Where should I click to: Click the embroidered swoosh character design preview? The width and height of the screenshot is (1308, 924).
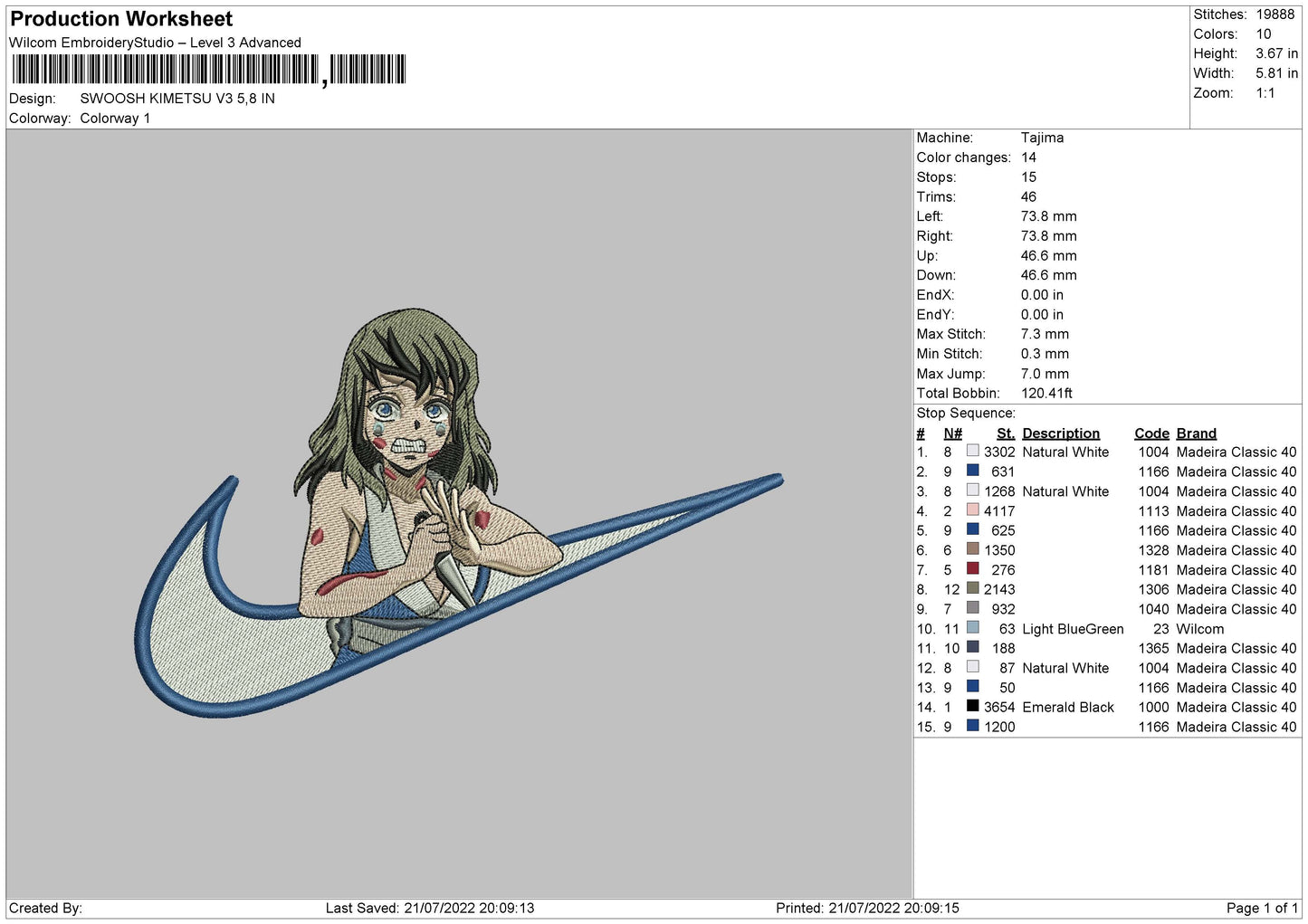pyautogui.click(x=460, y=513)
